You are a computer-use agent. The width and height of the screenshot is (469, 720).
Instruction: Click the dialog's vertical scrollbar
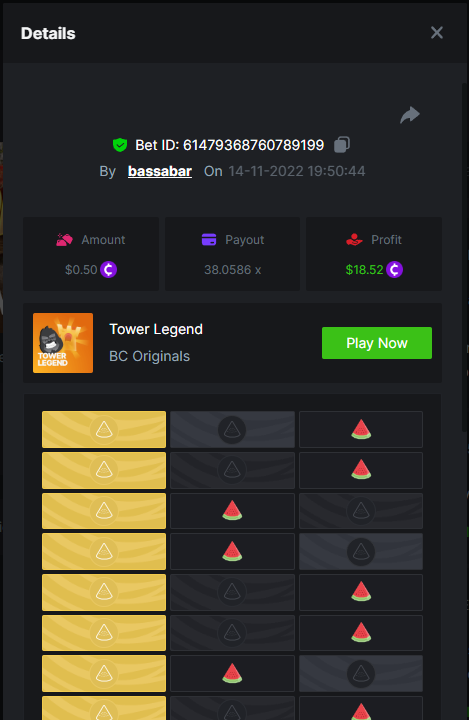click(x=465, y=257)
